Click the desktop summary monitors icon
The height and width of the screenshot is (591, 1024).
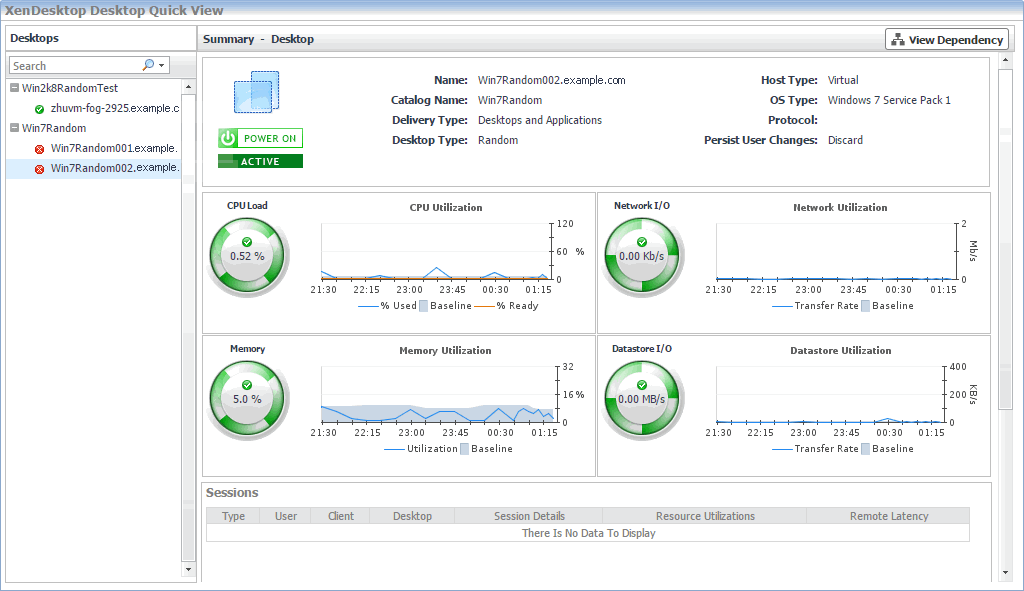[x=256, y=93]
